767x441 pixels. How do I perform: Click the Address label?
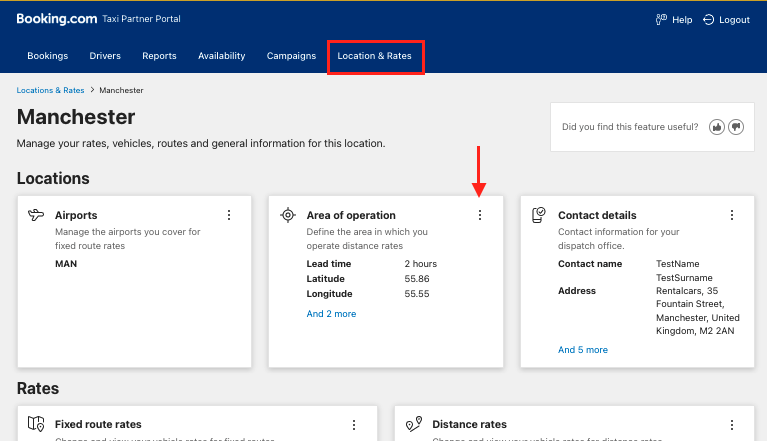[577, 290]
